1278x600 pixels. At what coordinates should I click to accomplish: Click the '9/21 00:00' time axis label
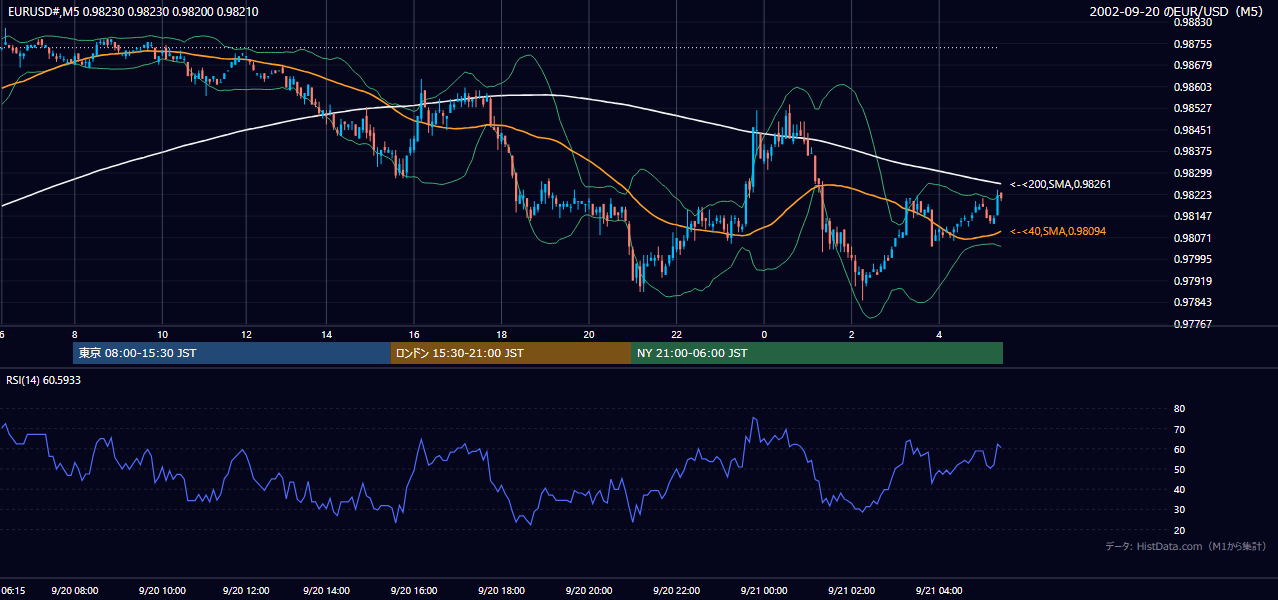tap(763, 591)
